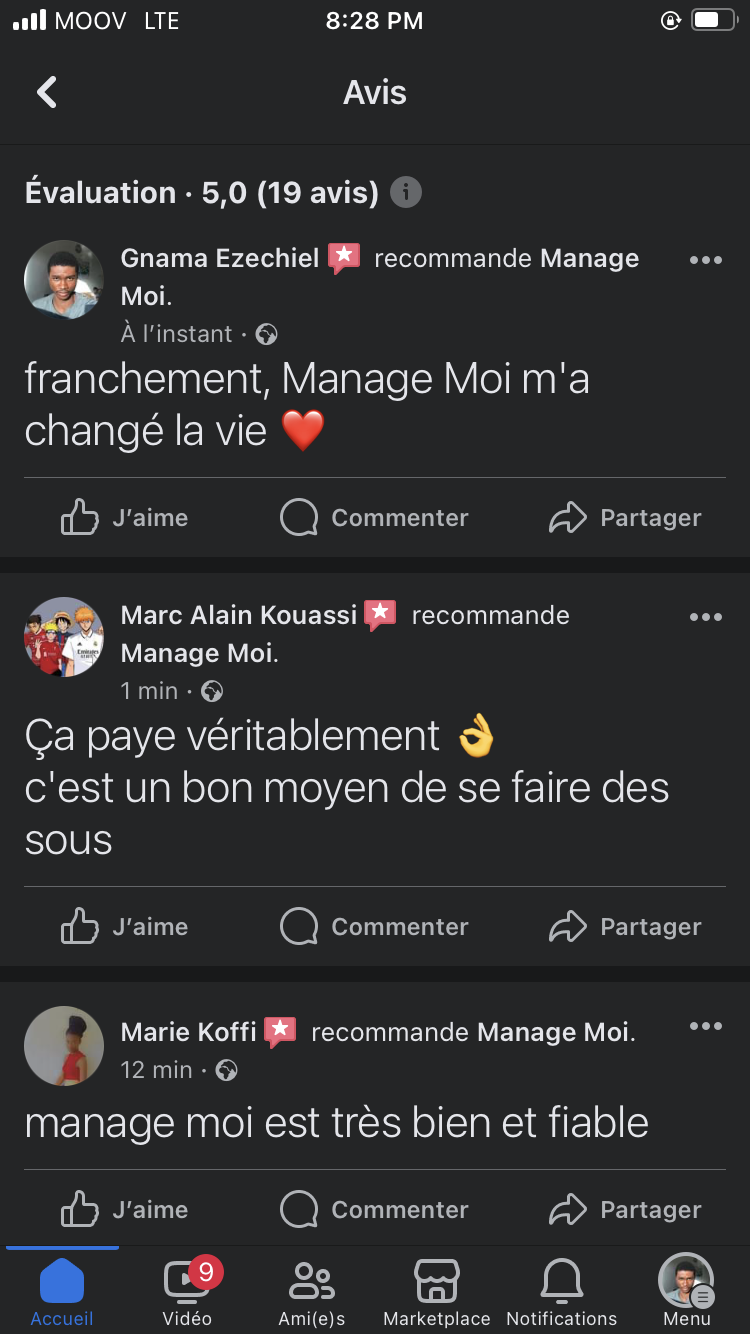
Task: View Marc Alain Kouassi's profile picture
Action: [64, 637]
